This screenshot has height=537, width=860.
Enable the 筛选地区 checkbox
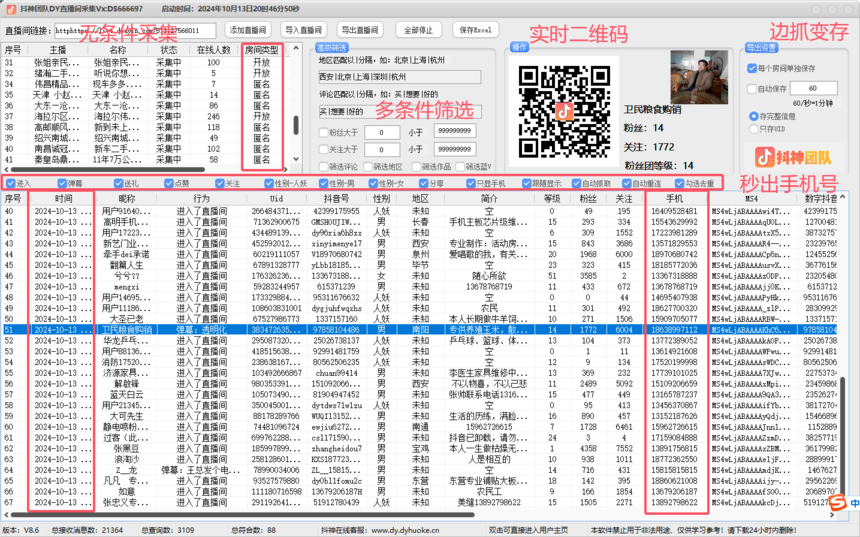pos(367,166)
